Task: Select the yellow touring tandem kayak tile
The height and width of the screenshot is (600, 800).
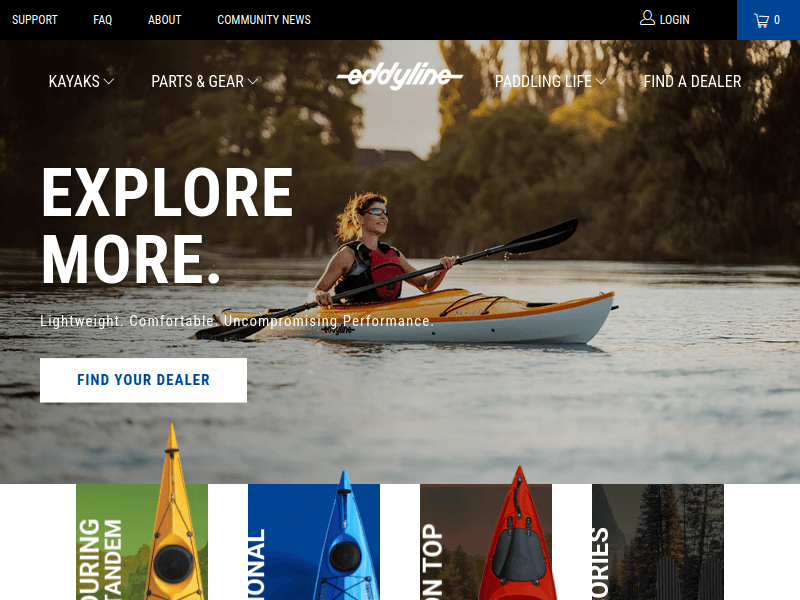Action: [142, 542]
